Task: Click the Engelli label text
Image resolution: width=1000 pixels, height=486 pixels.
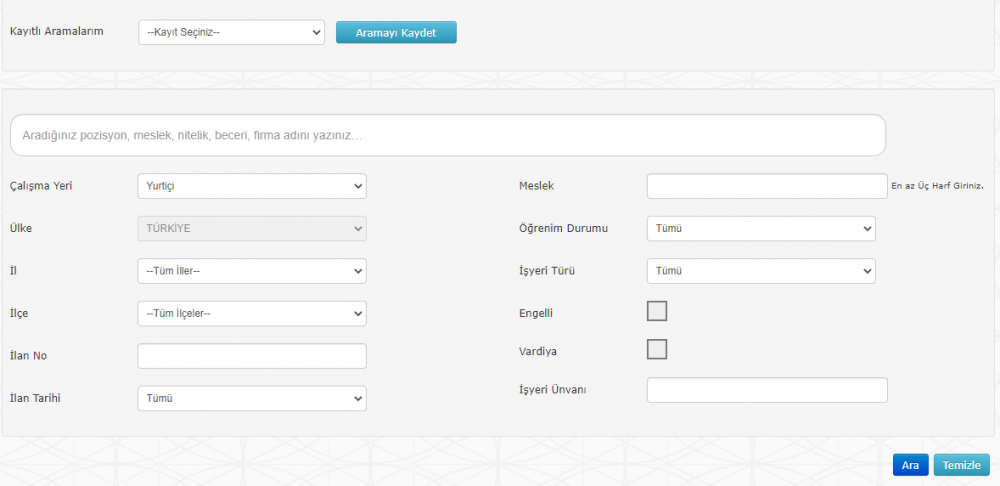Action: pyautogui.click(x=536, y=313)
